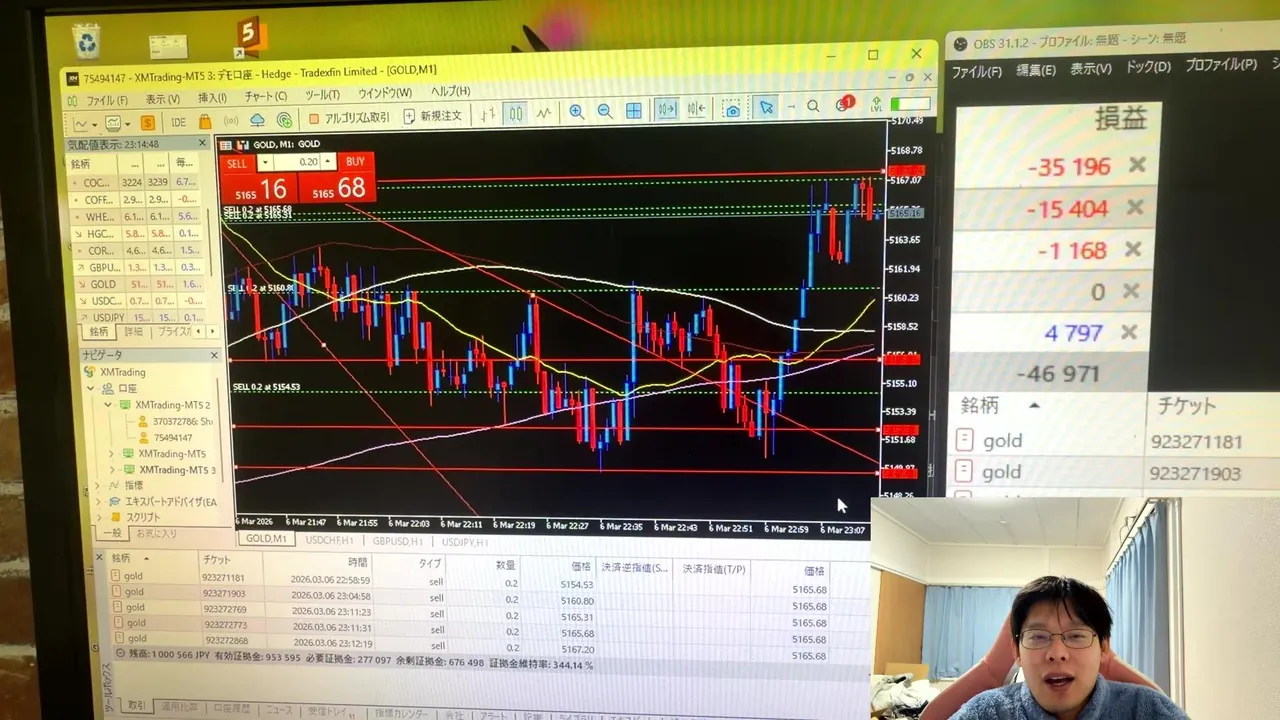Open the 表示(V) menu in MT5
Screen dimensions: 1280x720
point(162,99)
